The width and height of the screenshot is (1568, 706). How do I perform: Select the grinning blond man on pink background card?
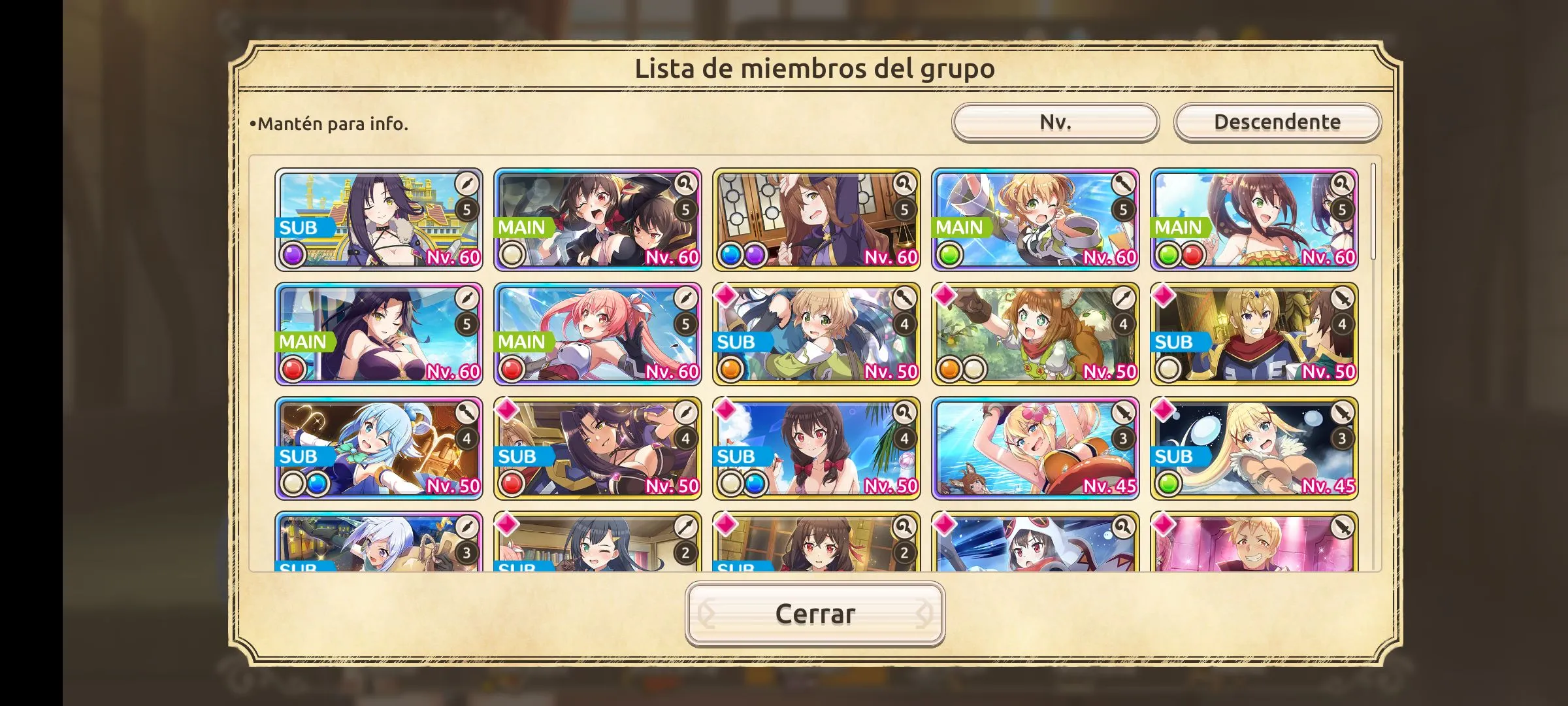[1254, 542]
